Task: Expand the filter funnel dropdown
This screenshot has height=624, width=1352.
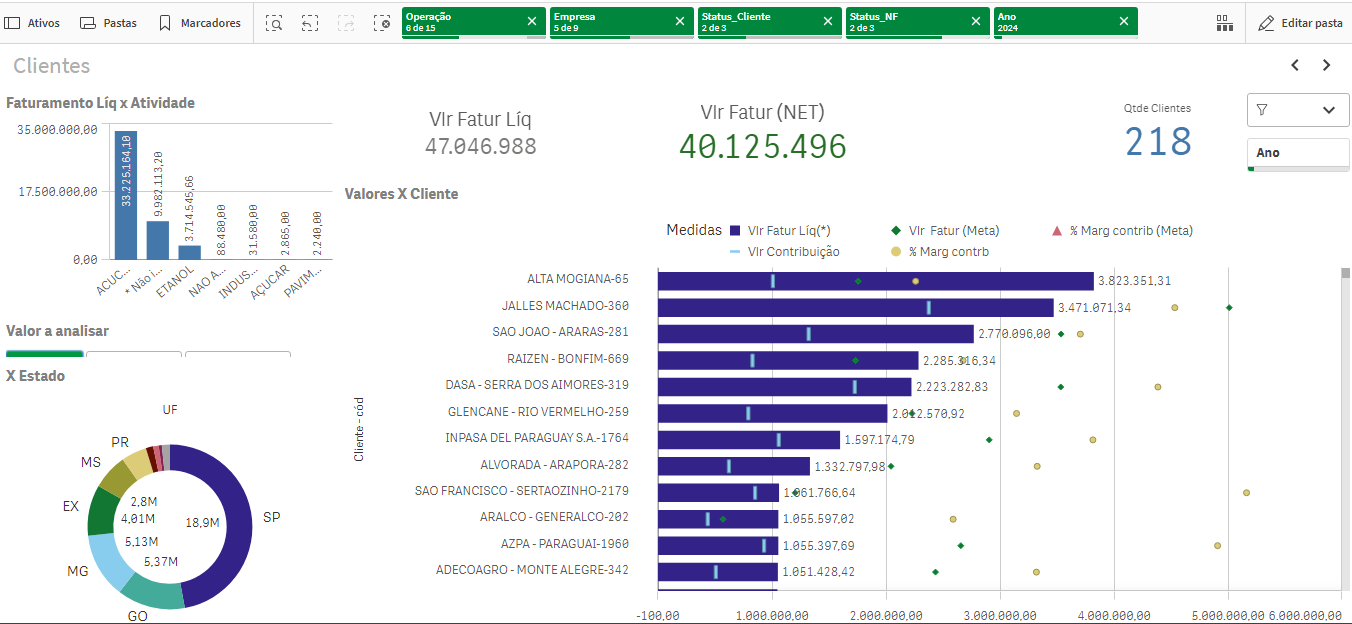Action: click(x=1297, y=110)
